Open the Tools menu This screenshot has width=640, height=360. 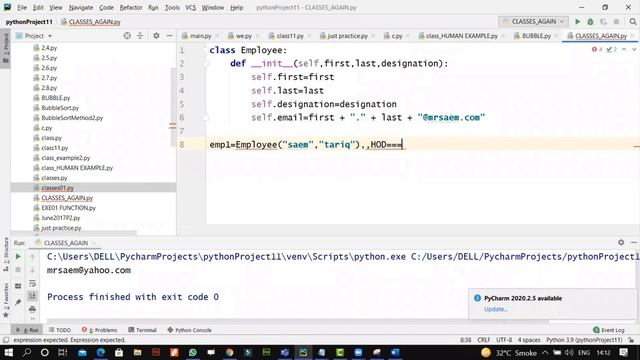point(172,7)
